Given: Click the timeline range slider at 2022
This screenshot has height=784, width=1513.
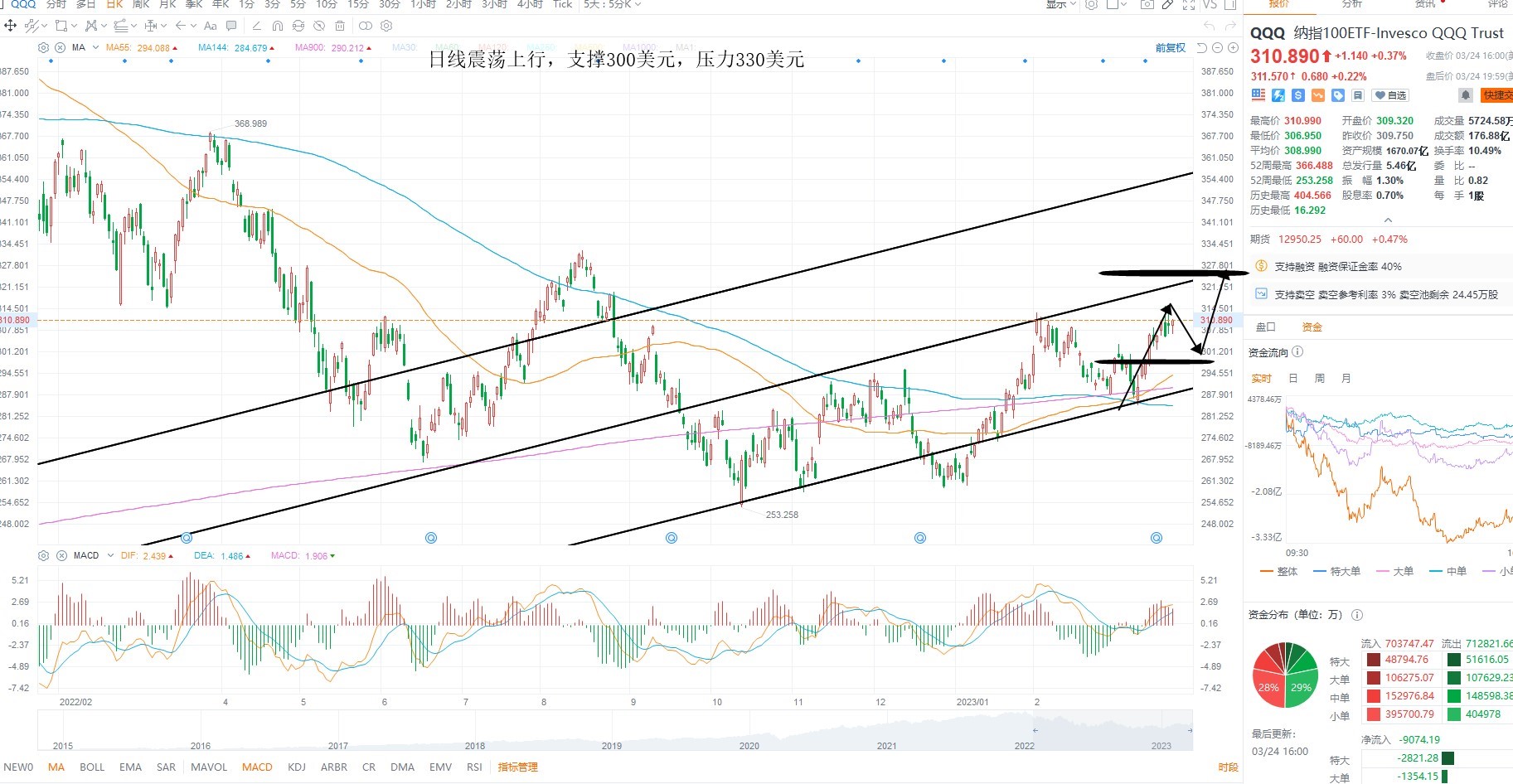Looking at the screenshot, I should [x=1035, y=730].
